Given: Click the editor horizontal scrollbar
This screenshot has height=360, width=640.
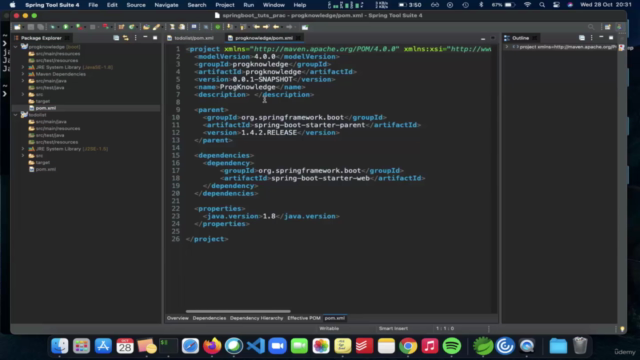Looking at the screenshot, I should [x=238, y=311].
